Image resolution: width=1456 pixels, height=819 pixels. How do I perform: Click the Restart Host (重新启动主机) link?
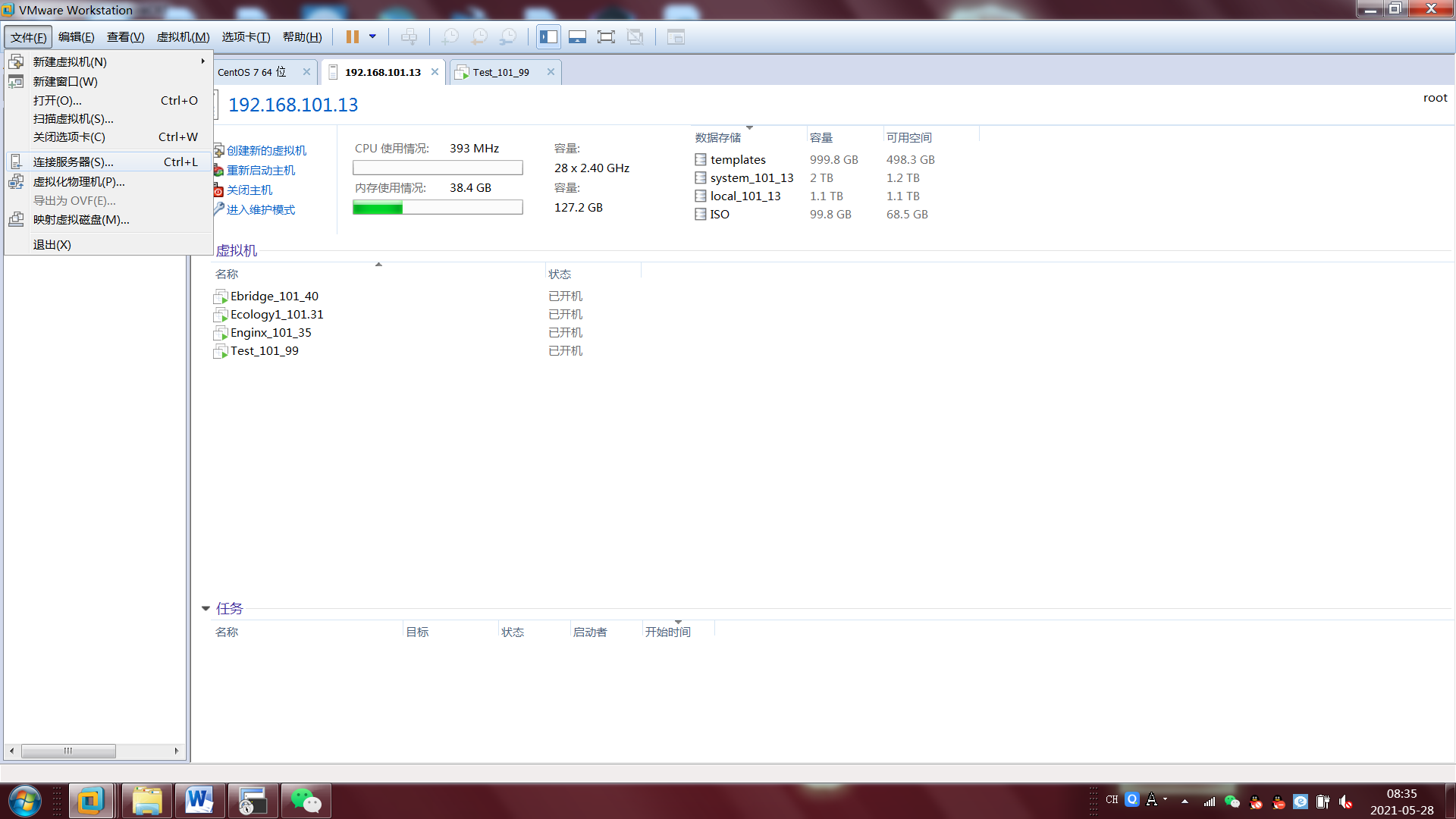260,171
